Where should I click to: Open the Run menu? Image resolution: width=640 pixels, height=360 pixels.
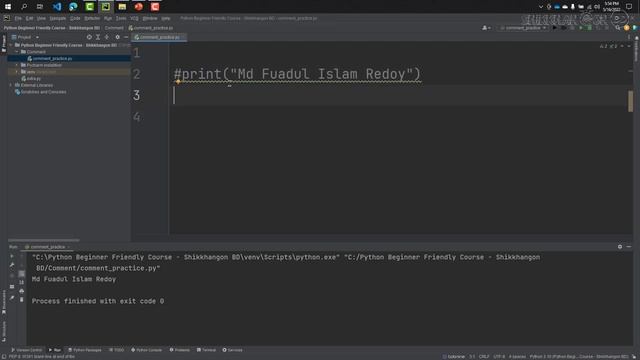point(108,18)
